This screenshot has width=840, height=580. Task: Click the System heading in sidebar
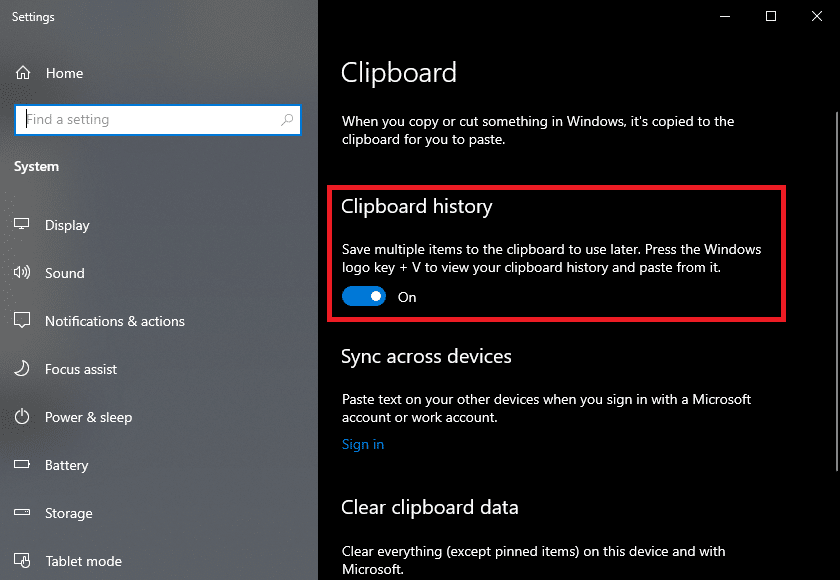coord(36,166)
